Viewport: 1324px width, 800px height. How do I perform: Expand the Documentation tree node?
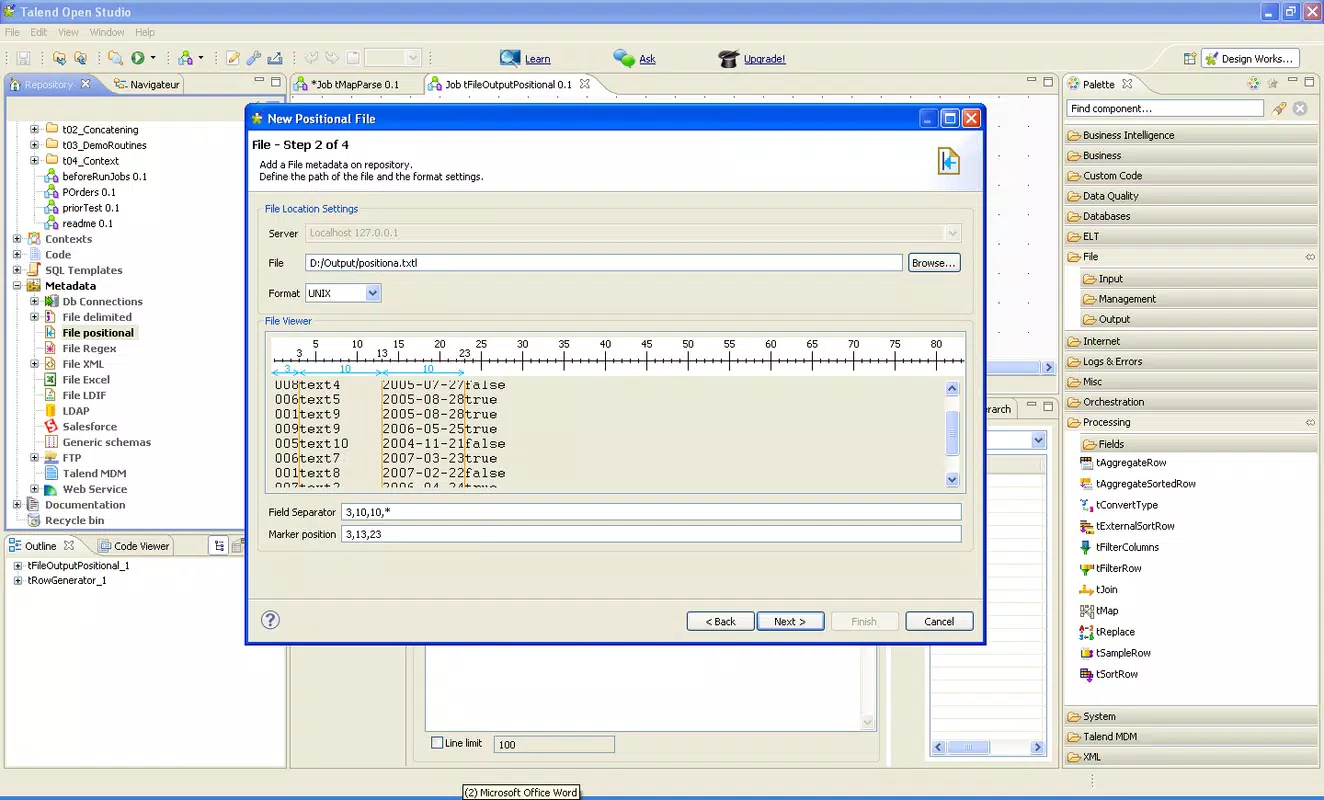coord(17,505)
